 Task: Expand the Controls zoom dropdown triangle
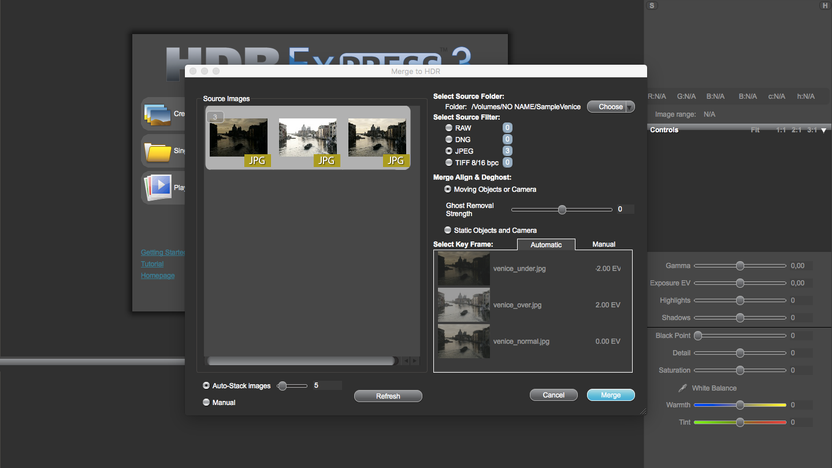[824, 130]
